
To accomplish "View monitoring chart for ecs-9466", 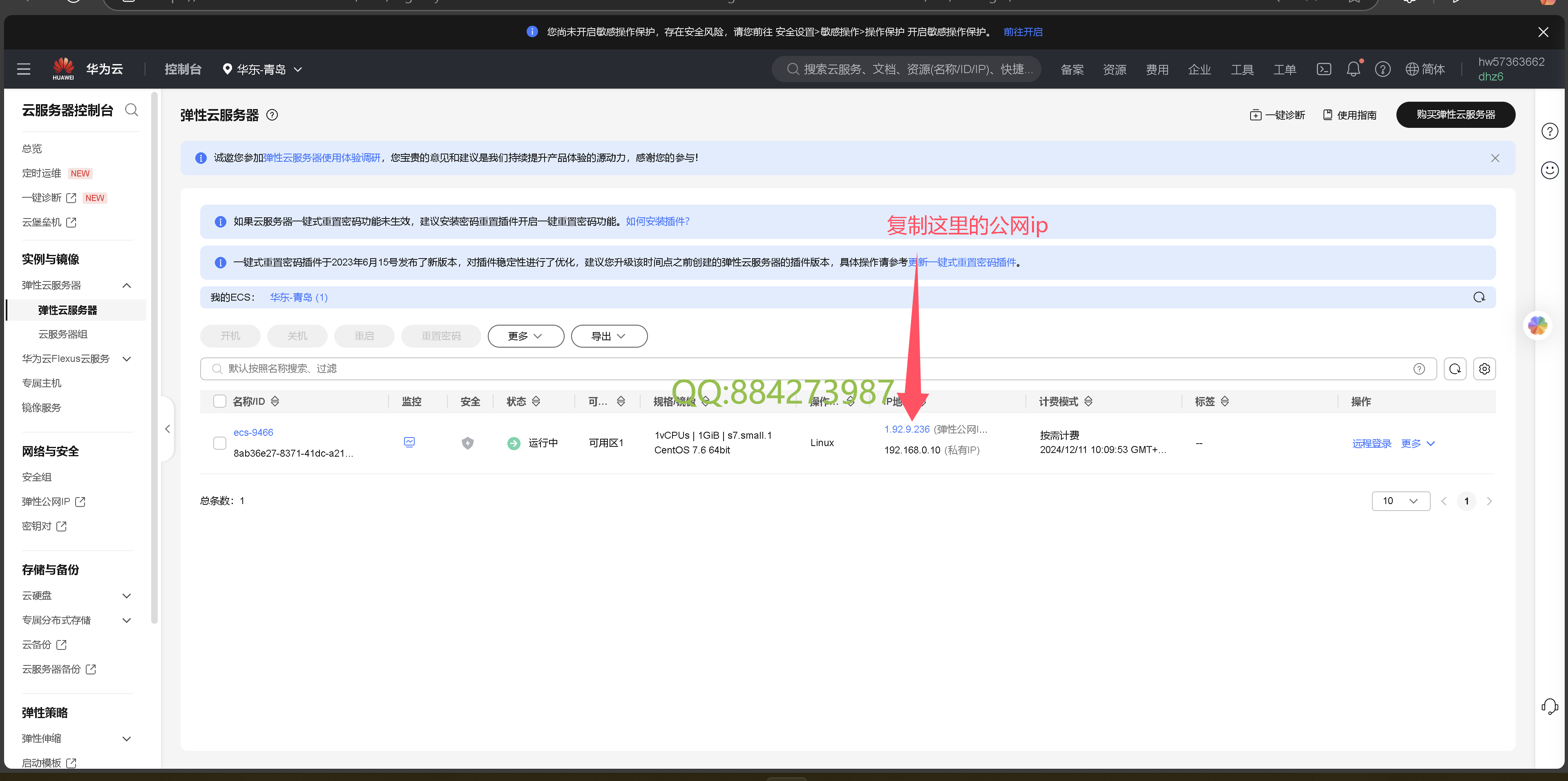I will tap(410, 442).
